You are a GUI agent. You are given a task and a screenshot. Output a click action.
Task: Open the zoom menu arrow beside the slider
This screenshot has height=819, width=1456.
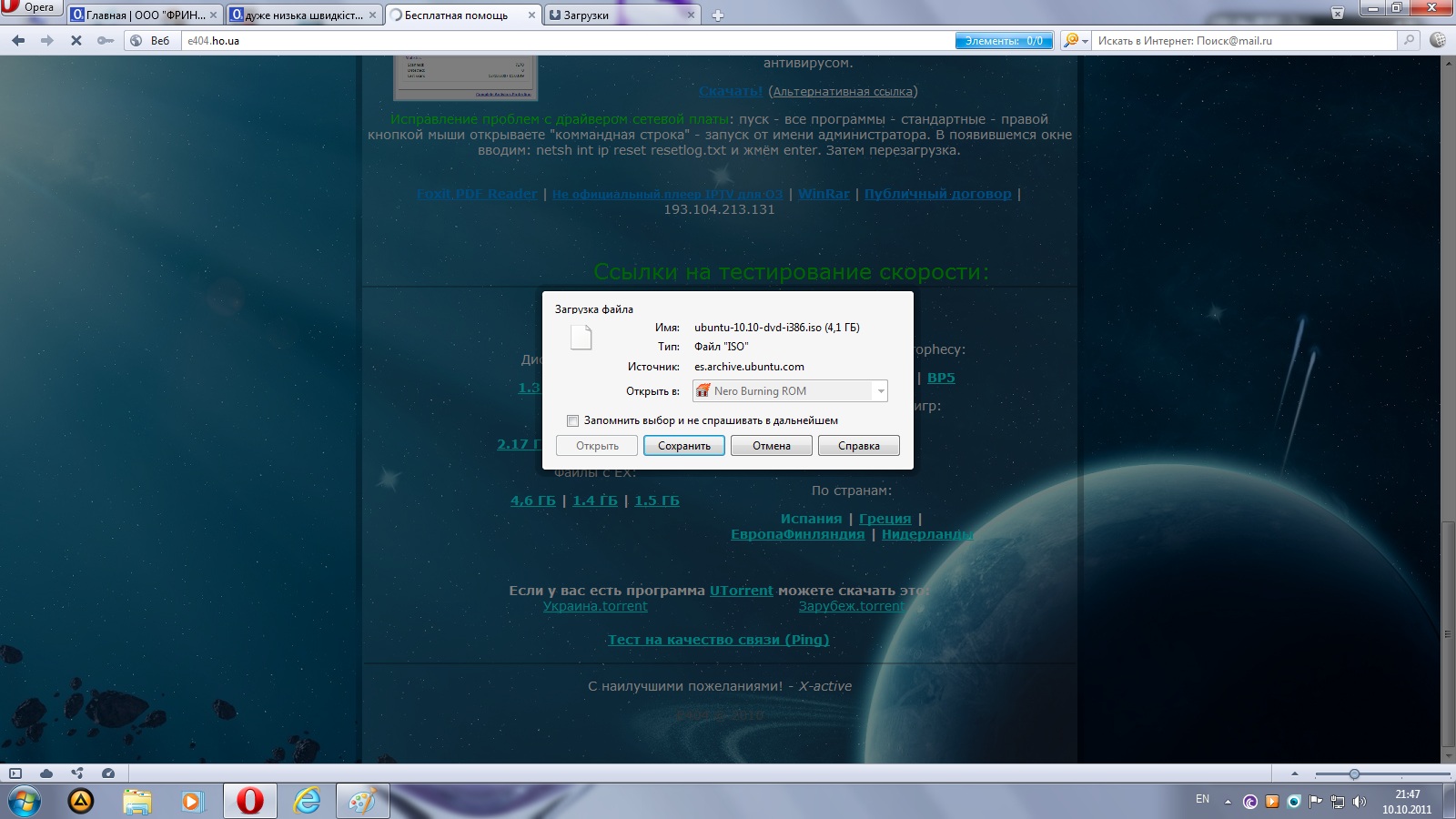tap(1295, 773)
